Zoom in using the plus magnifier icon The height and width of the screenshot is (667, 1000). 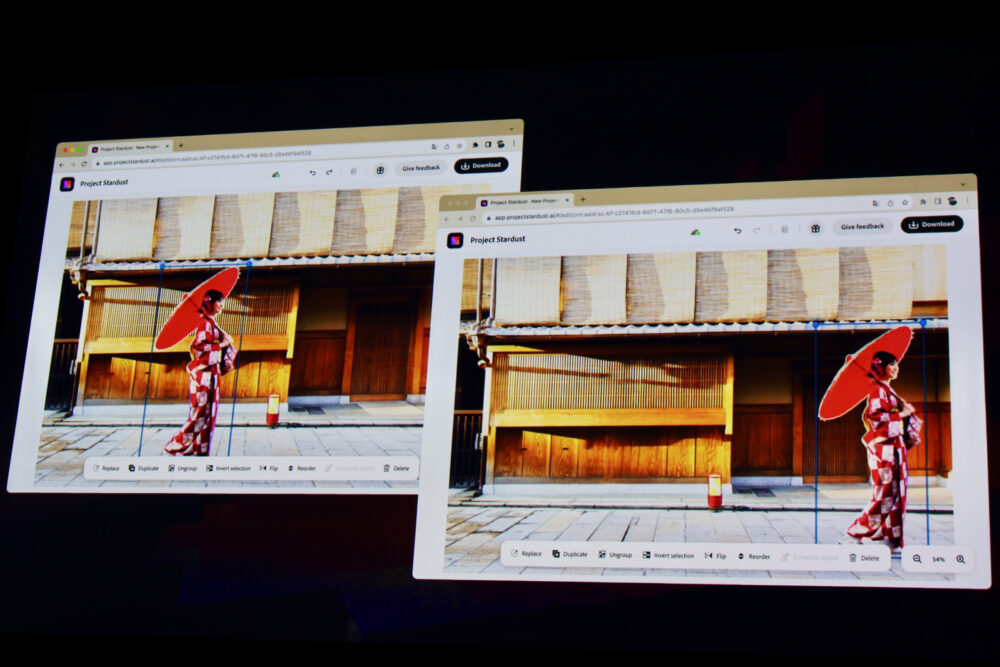tap(960, 559)
